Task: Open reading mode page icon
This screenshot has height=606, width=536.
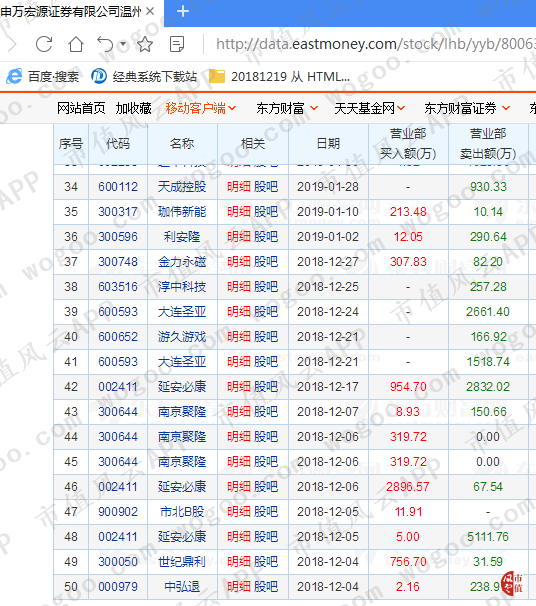Action: (x=177, y=44)
